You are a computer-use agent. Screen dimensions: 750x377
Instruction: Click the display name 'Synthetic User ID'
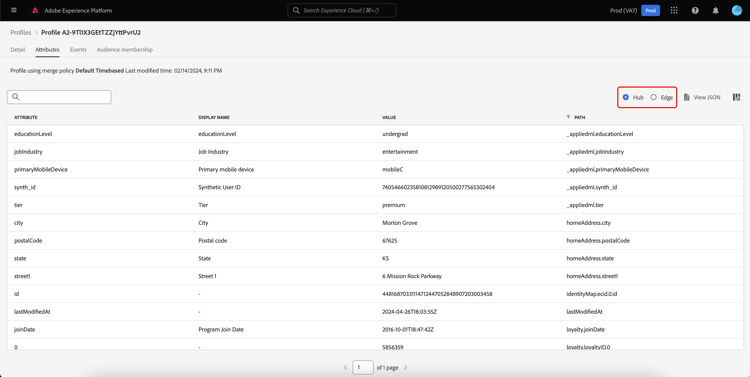[219, 187]
